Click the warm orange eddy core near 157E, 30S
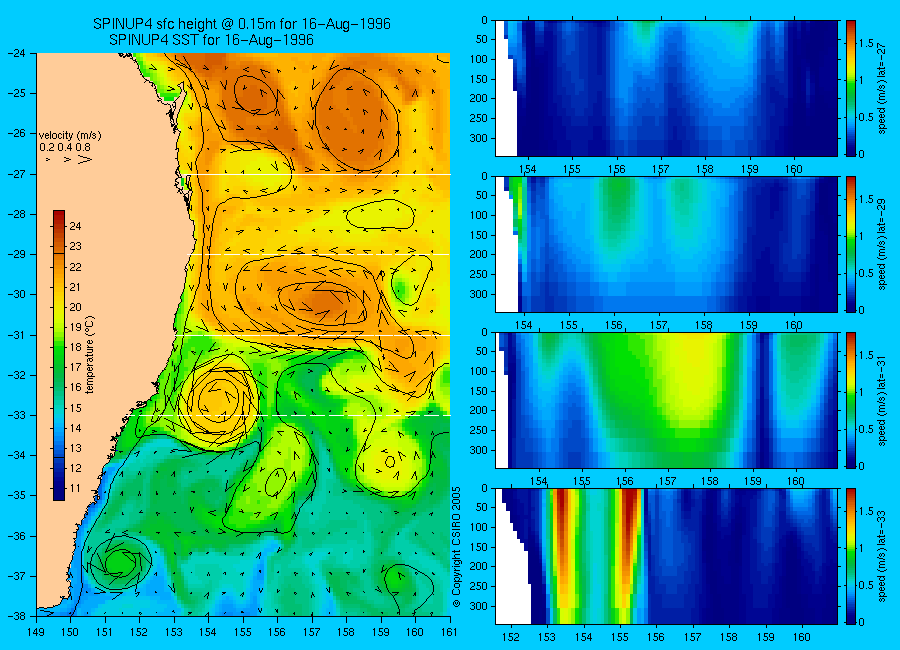The image size is (900, 650). (321, 301)
